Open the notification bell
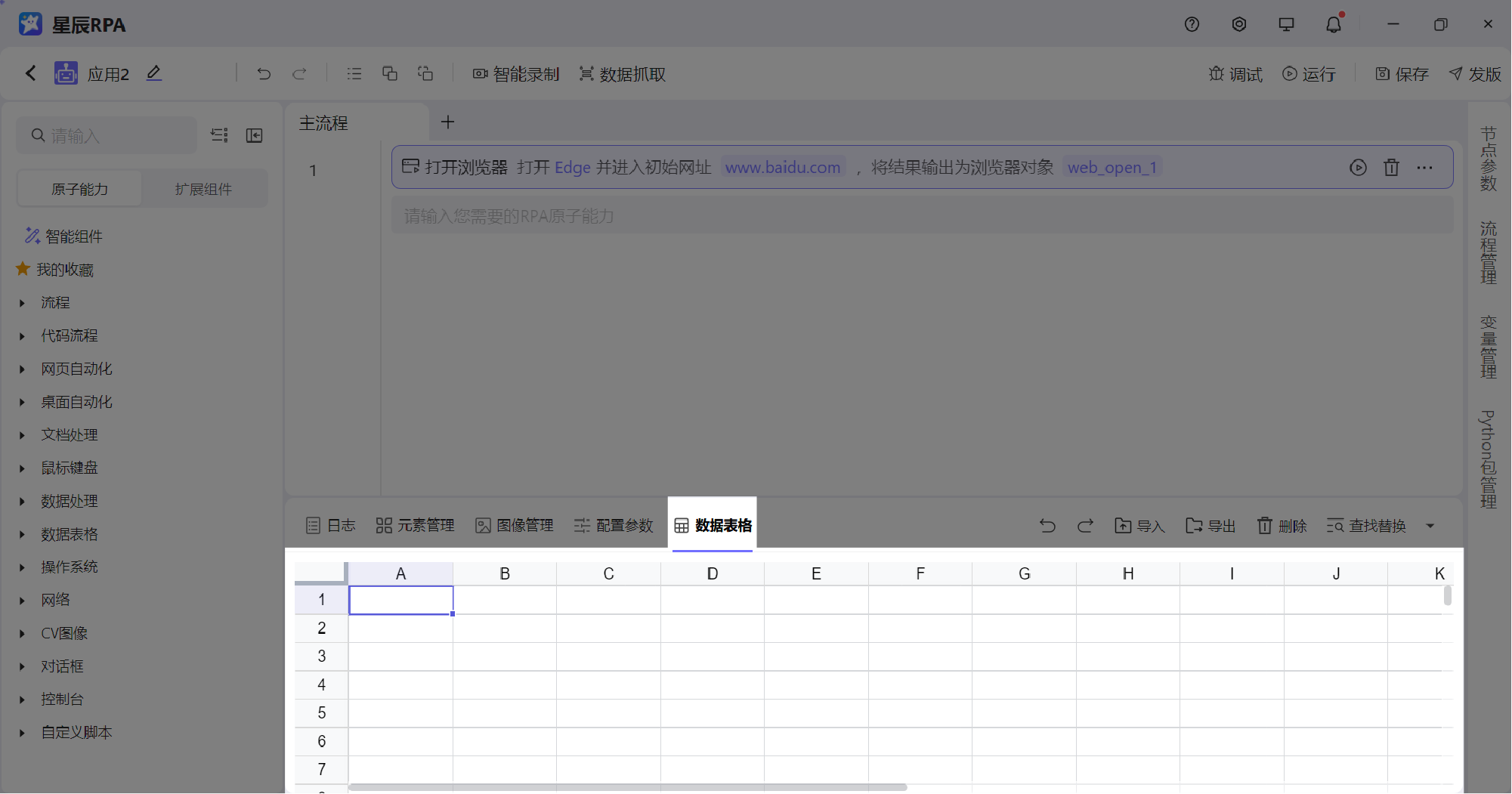This screenshot has height=794, width=1512. [x=1334, y=25]
